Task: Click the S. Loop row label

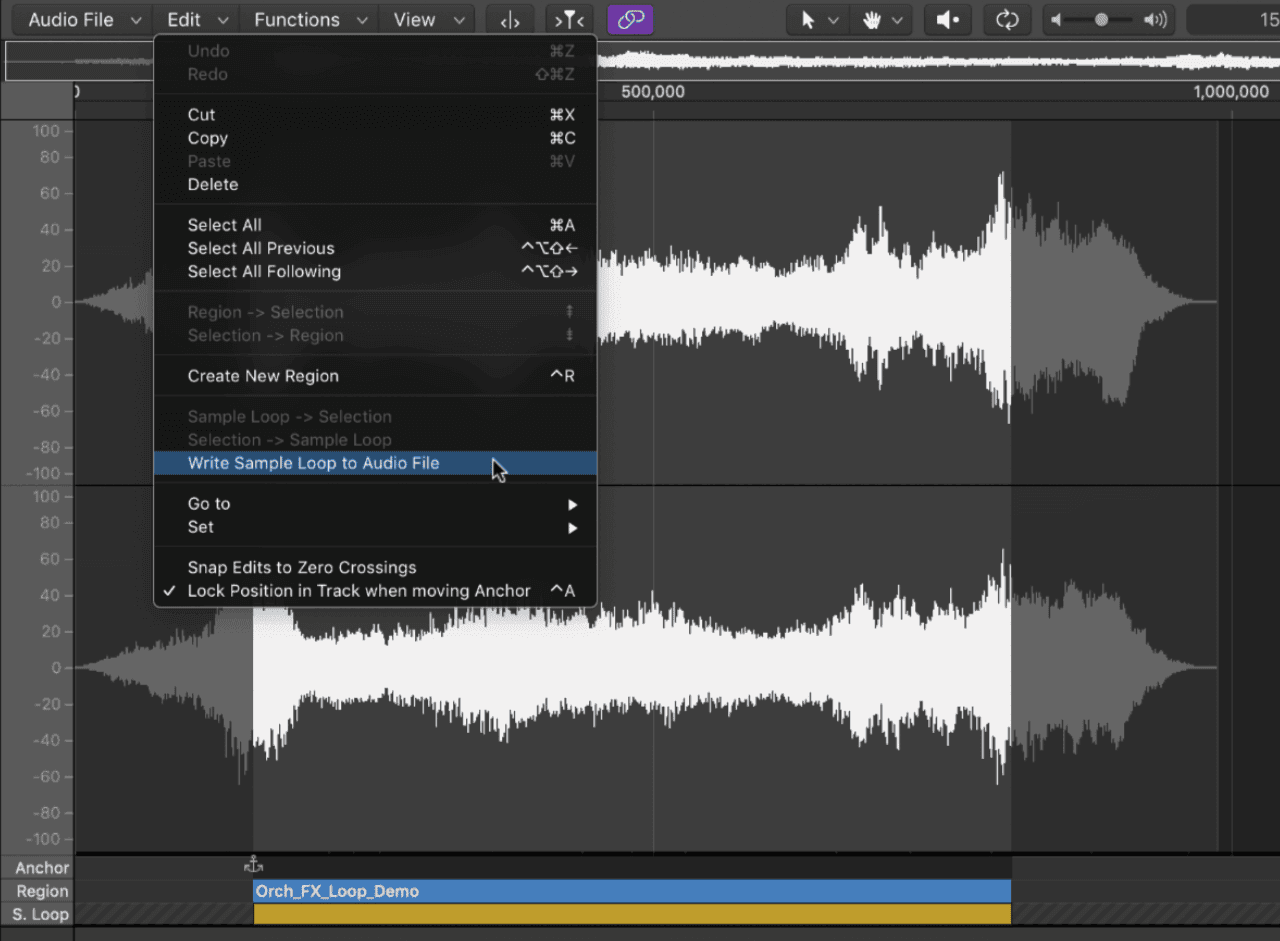Action: (x=40, y=914)
